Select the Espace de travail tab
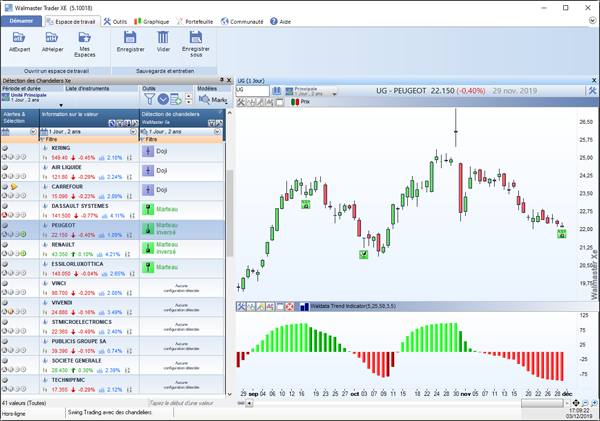Viewport: 600px width, 421px height. [73, 21]
